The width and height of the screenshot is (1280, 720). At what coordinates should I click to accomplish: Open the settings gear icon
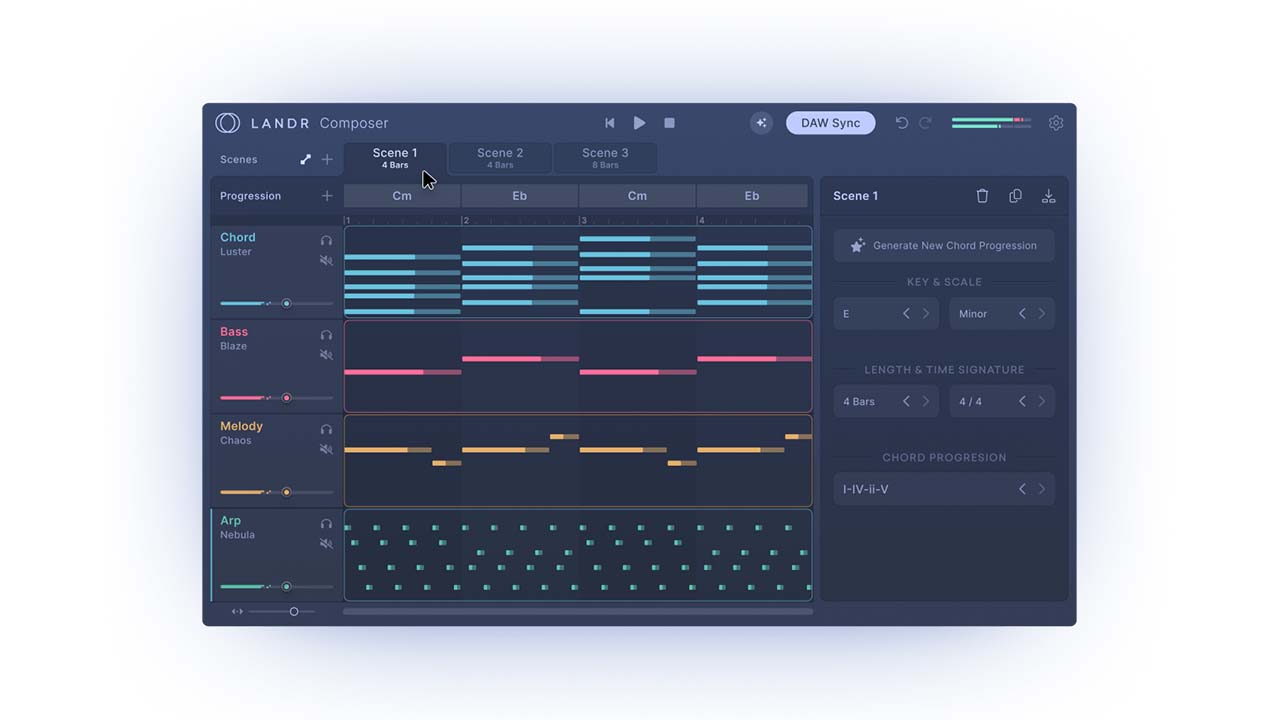[1056, 123]
